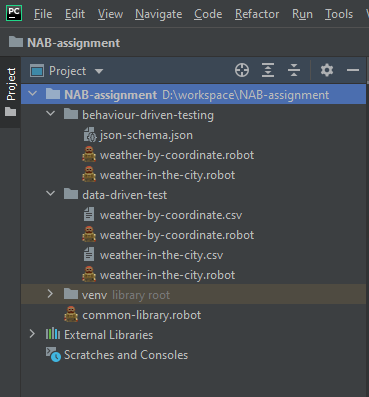Image resolution: width=369 pixels, height=397 pixels.
Task: Hide the Project panel with the minus icon
Action: click(353, 70)
